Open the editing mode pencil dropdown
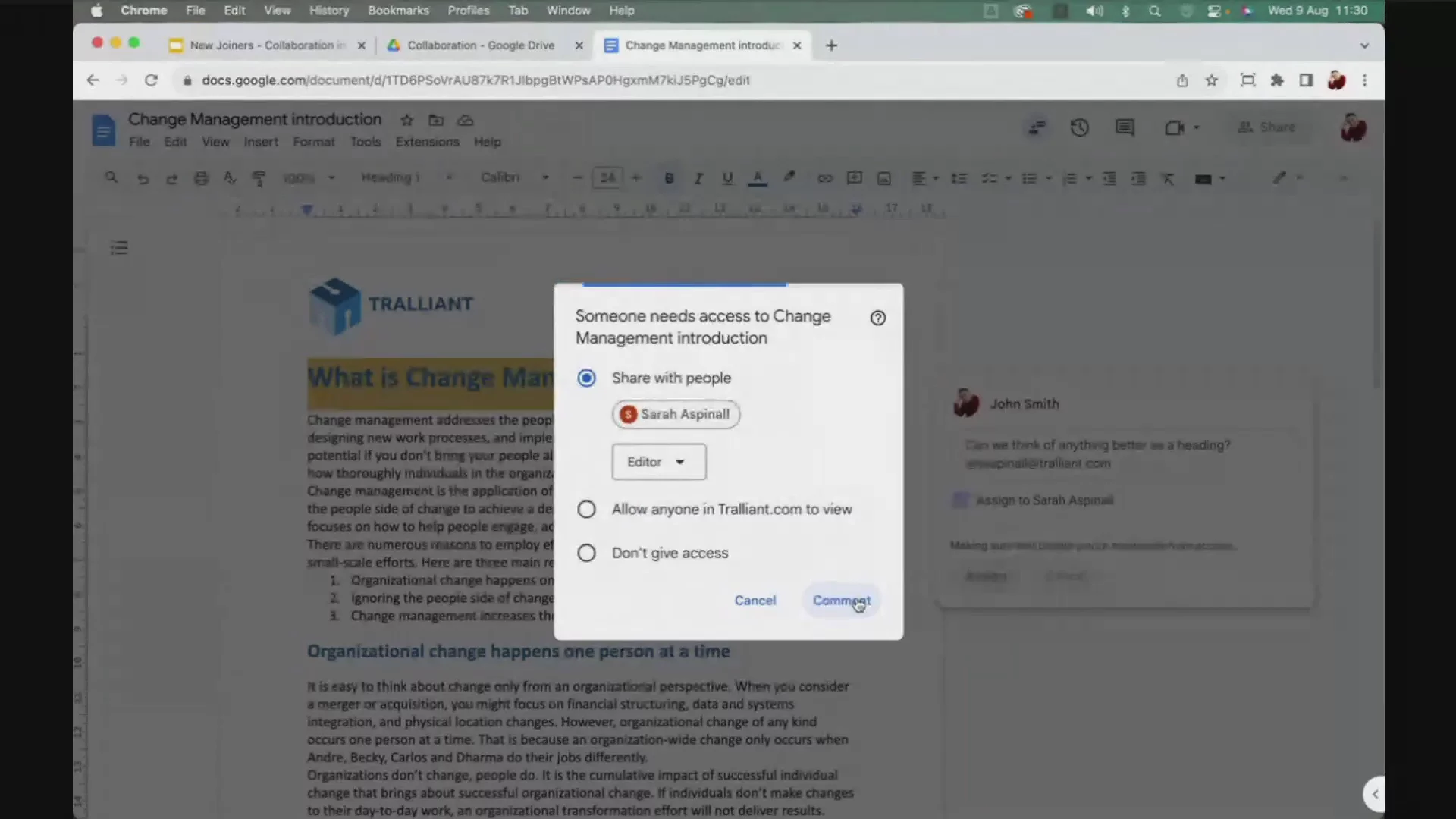This screenshot has height=819, width=1456. click(1287, 177)
